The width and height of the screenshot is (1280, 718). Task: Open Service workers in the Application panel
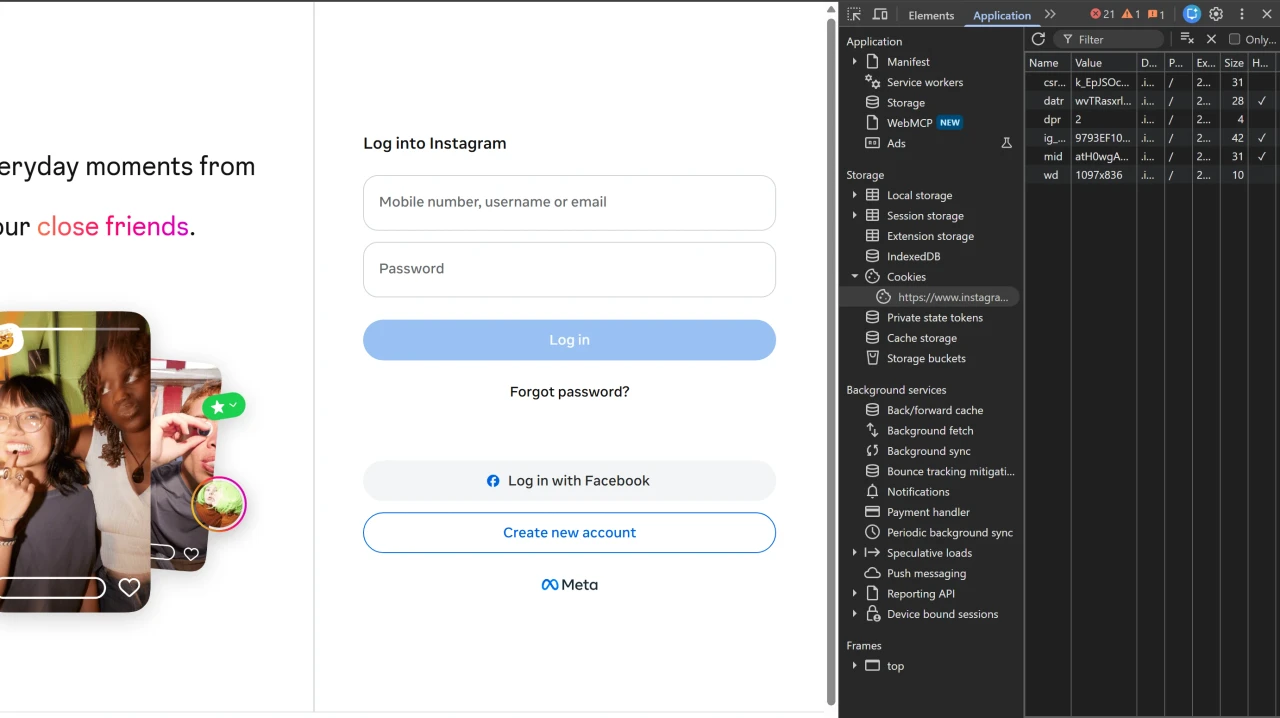tap(925, 82)
